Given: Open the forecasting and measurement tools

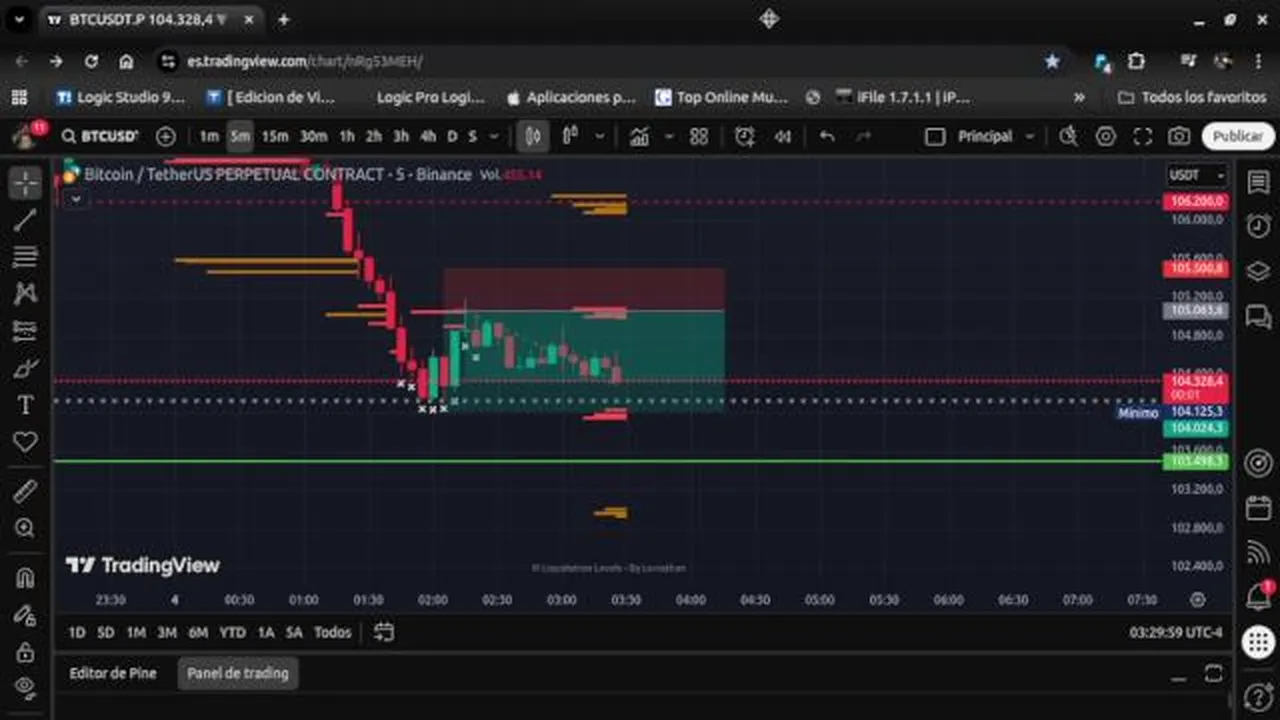Looking at the screenshot, I should [x=25, y=330].
